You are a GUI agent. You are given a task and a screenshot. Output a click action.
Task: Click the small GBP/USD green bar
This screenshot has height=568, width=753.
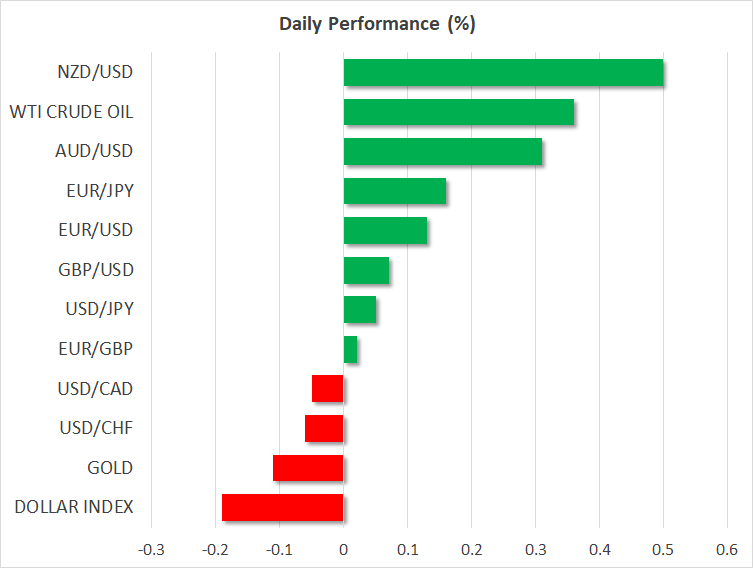pyautogui.click(x=366, y=270)
